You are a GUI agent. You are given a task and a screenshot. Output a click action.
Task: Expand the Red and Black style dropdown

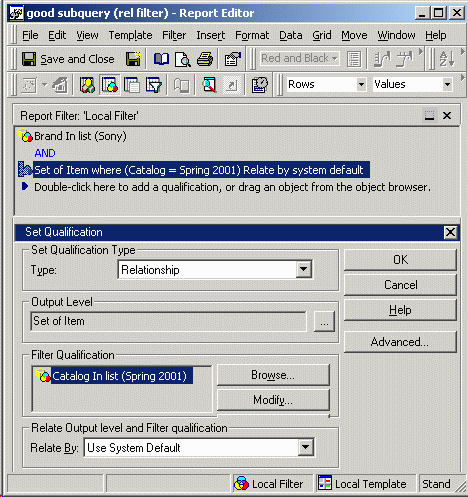click(334, 59)
